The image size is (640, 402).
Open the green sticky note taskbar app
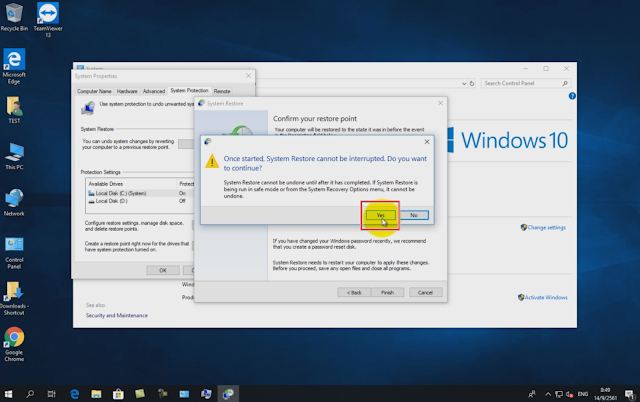(140, 394)
